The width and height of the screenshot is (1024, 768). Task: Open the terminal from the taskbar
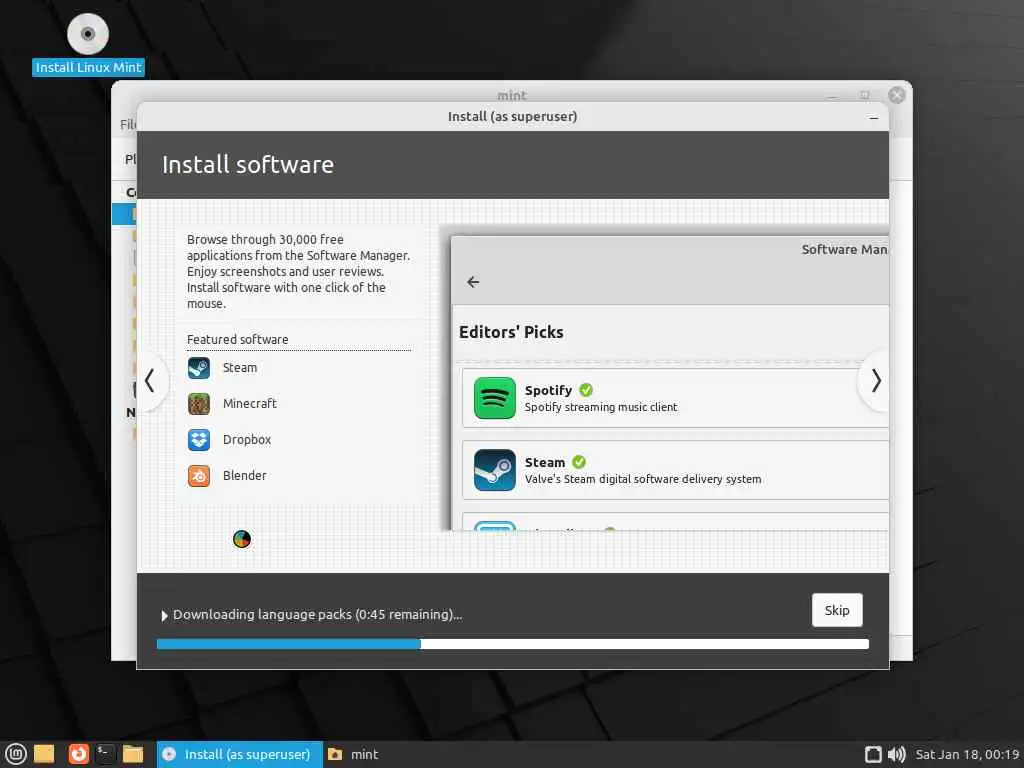click(x=104, y=754)
